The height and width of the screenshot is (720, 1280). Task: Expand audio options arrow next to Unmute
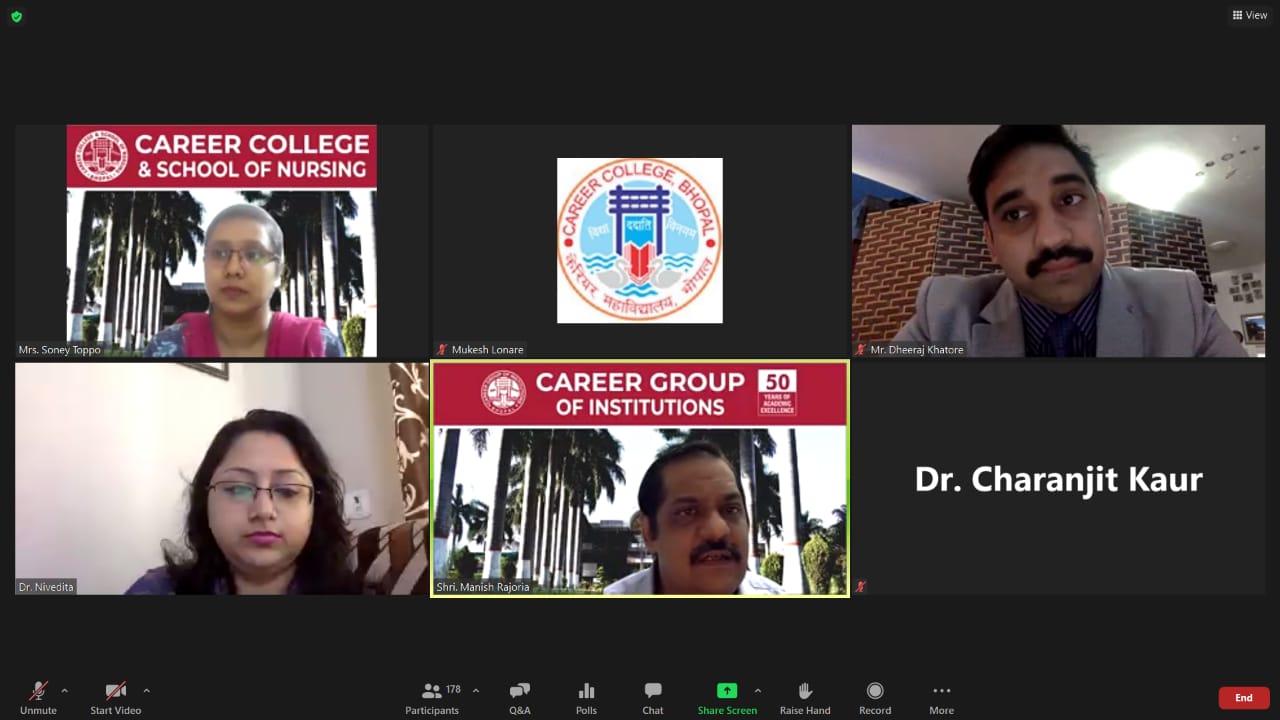(x=65, y=690)
